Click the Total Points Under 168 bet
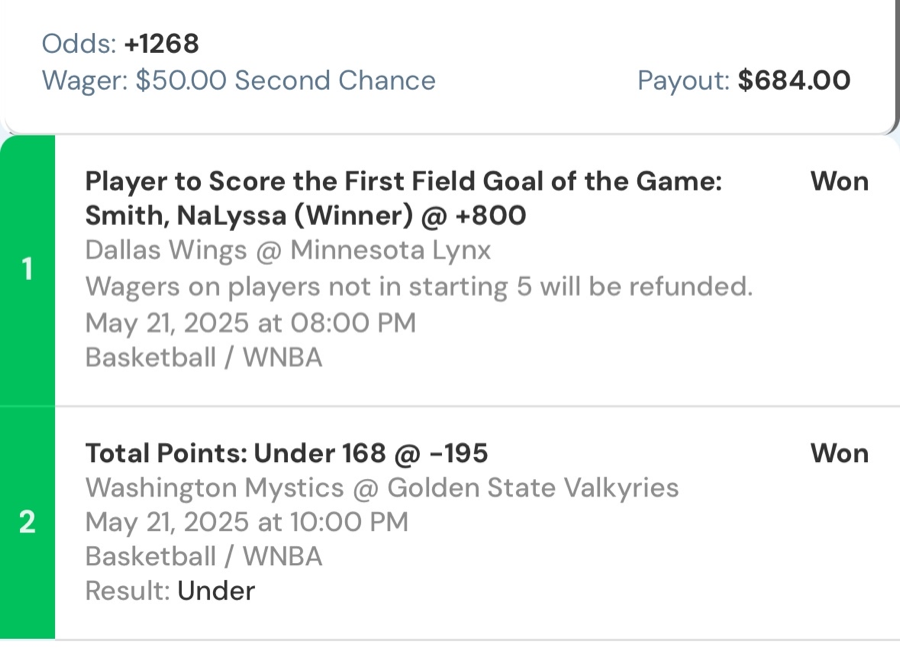The image size is (900, 658). pyautogui.click(x=287, y=453)
